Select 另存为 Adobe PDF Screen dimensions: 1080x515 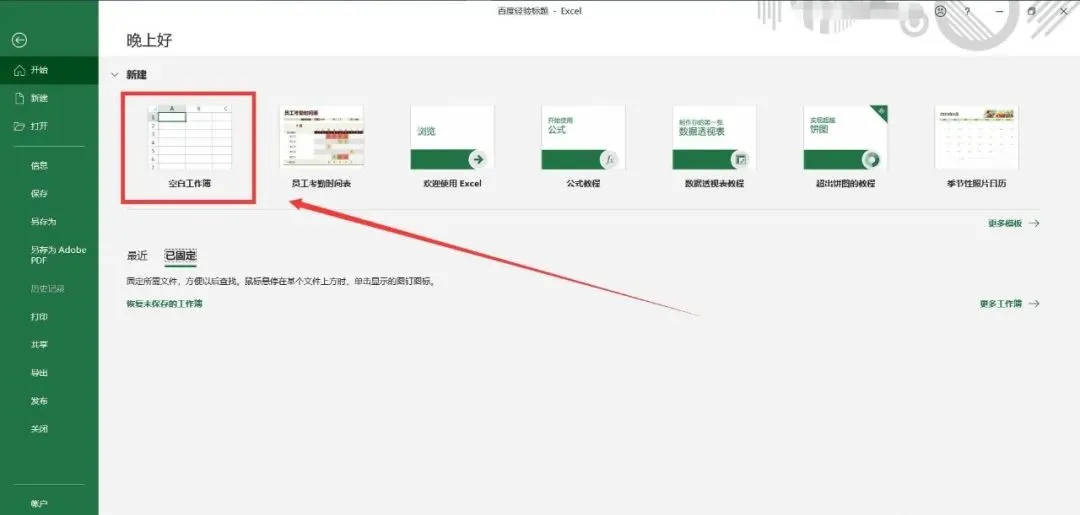point(49,255)
